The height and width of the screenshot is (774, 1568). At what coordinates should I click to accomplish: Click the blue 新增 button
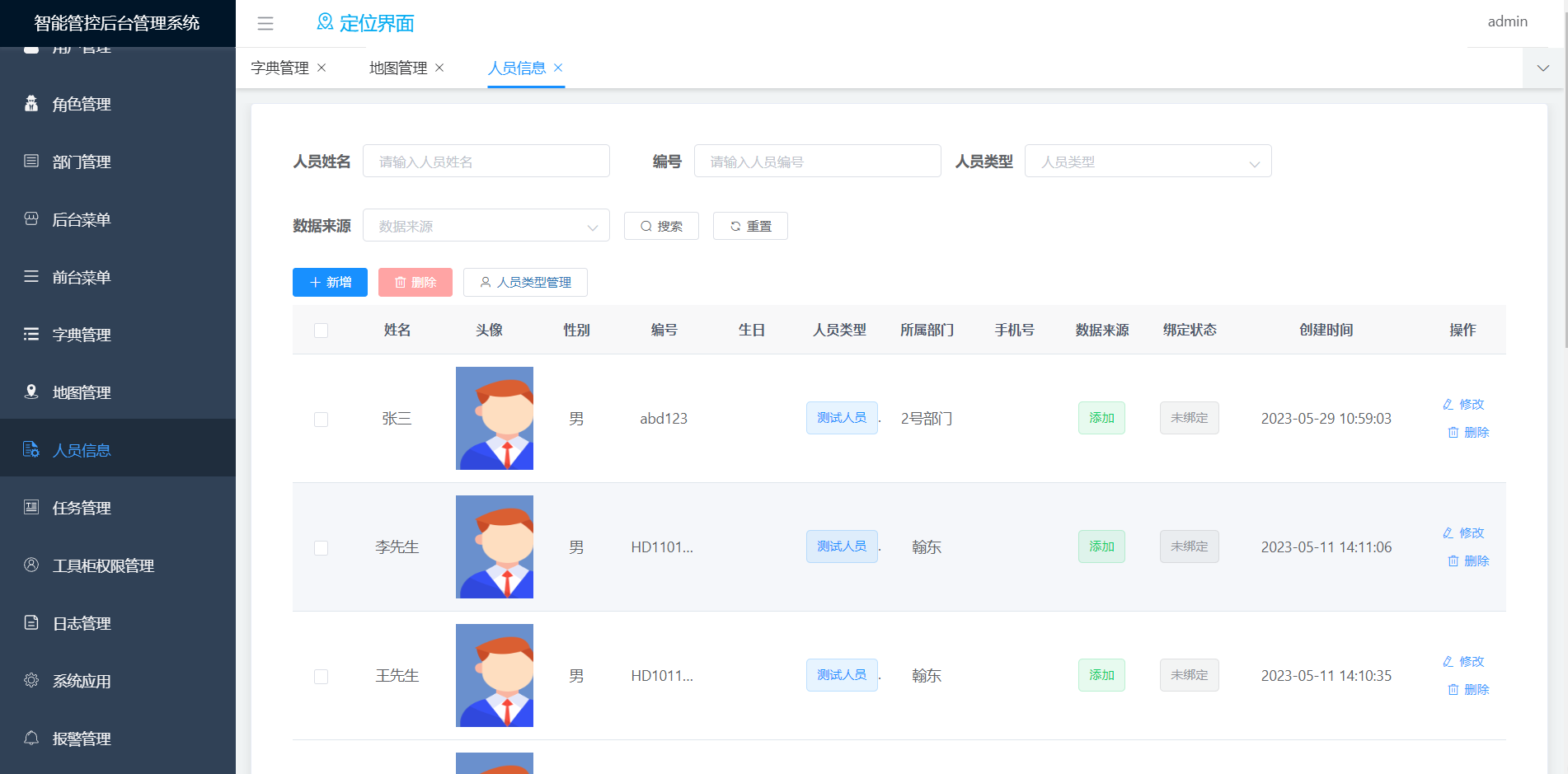330,283
